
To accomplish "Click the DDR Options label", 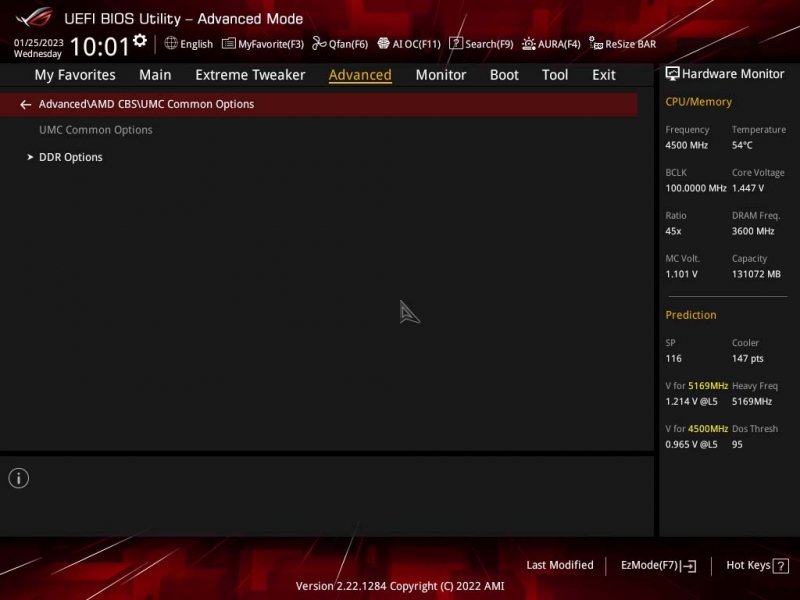I will pos(70,157).
